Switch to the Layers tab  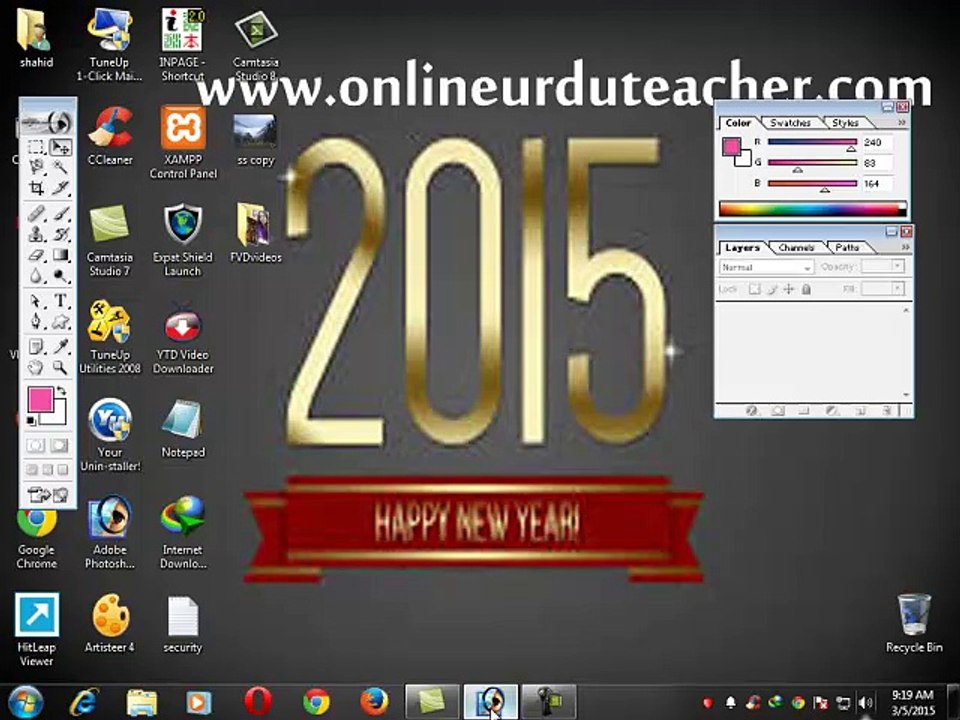pyautogui.click(x=742, y=247)
